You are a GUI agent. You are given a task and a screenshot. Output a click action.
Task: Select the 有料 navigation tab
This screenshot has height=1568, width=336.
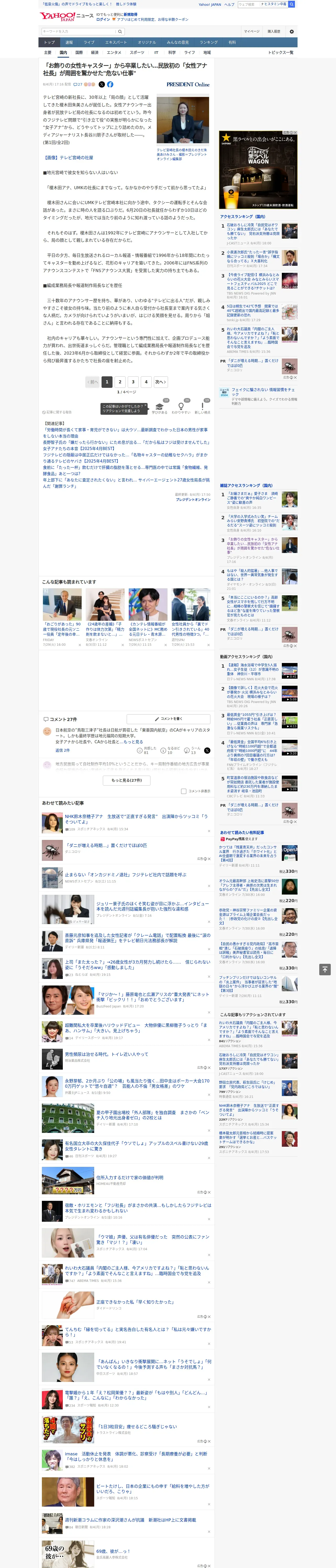point(232,42)
